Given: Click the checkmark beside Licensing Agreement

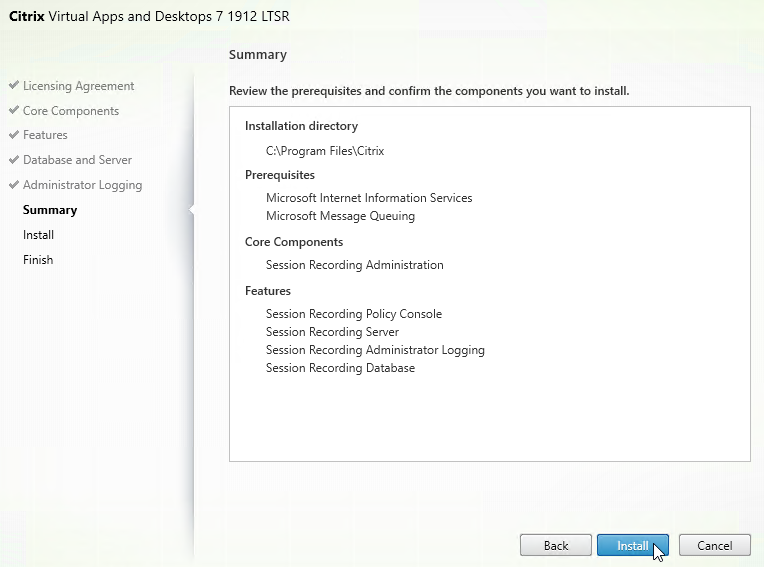Looking at the screenshot, I should click(x=14, y=86).
